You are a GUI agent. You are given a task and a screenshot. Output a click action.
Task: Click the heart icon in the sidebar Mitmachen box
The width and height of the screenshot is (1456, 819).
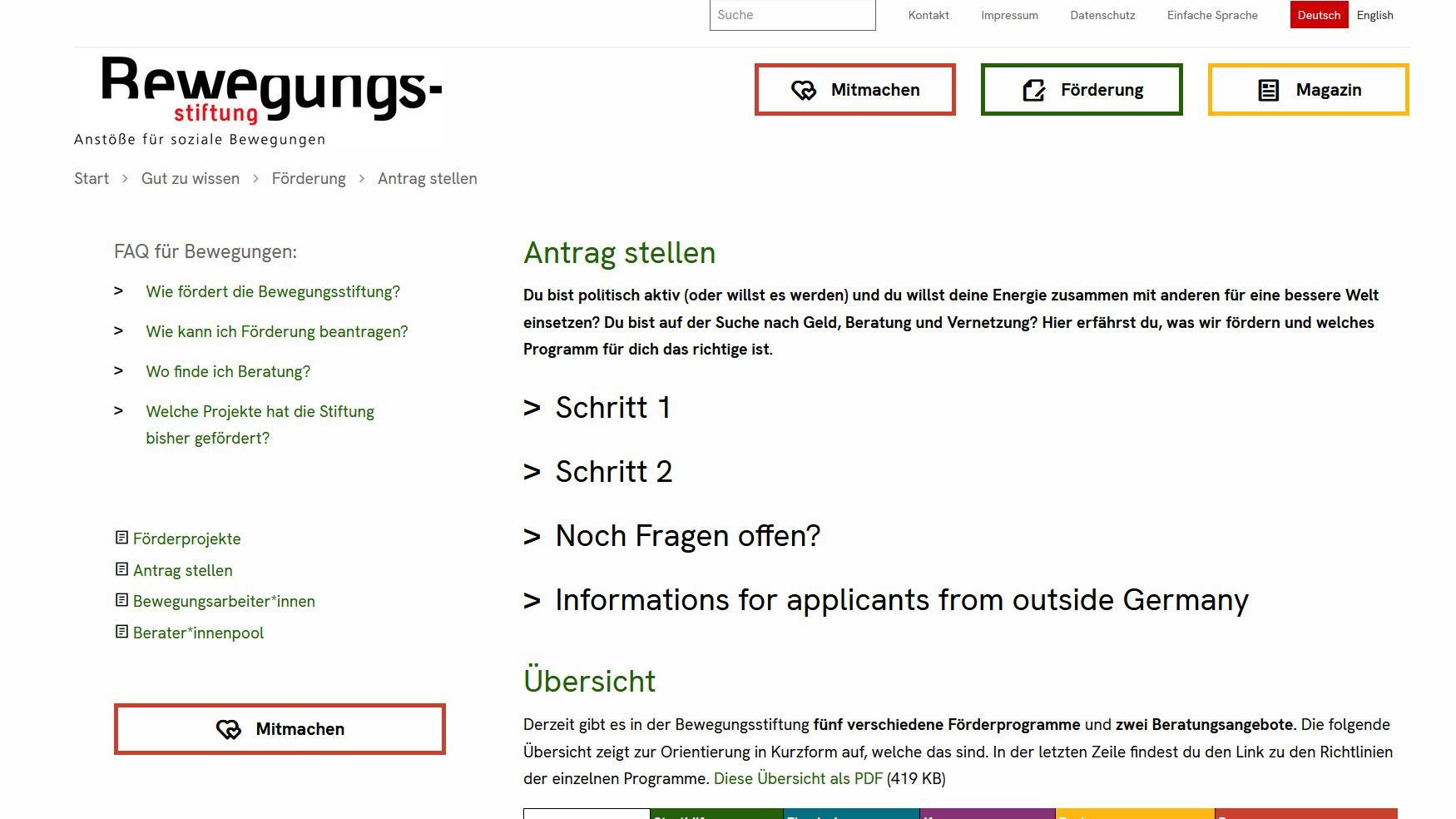click(x=229, y=729)
